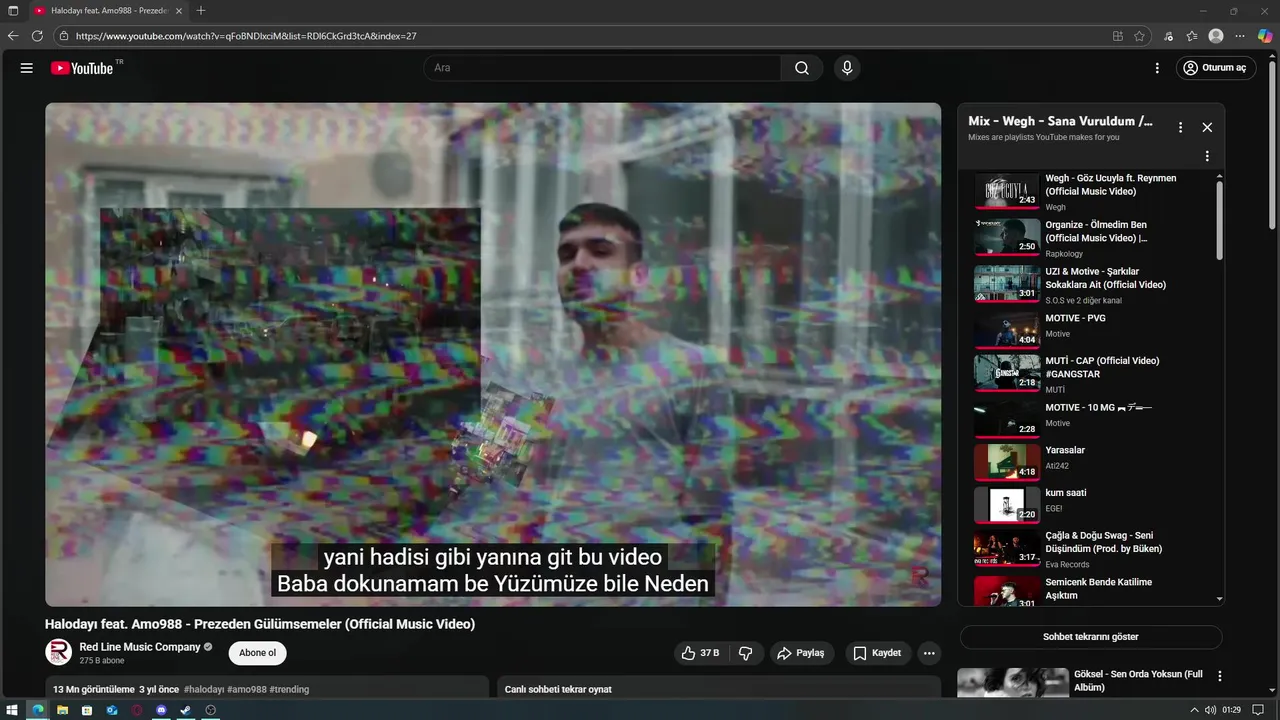Image resolution: width=1280 pixels, height=720 pixels.
Task: Click the video player to pause
Action: [x=493, y=354]
